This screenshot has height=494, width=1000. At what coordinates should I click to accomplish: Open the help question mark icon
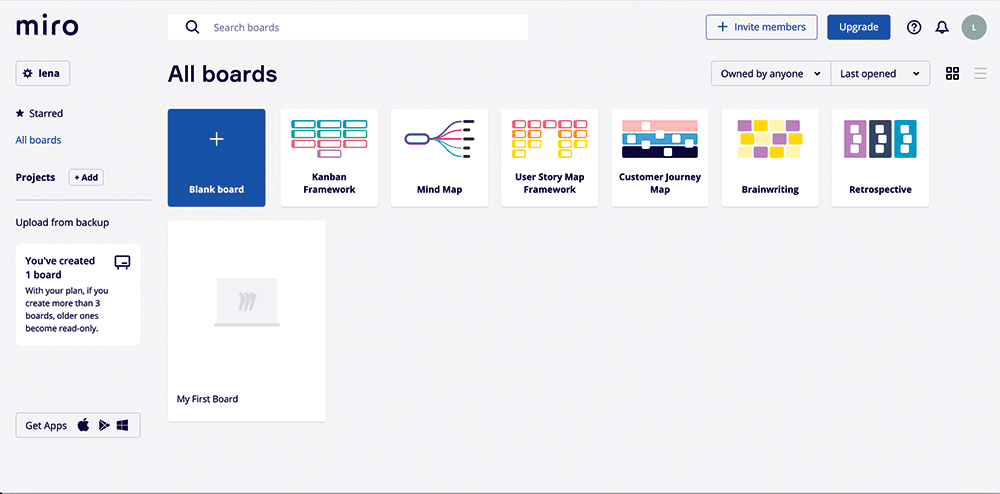pyautogui.click(x=914, y=28)
